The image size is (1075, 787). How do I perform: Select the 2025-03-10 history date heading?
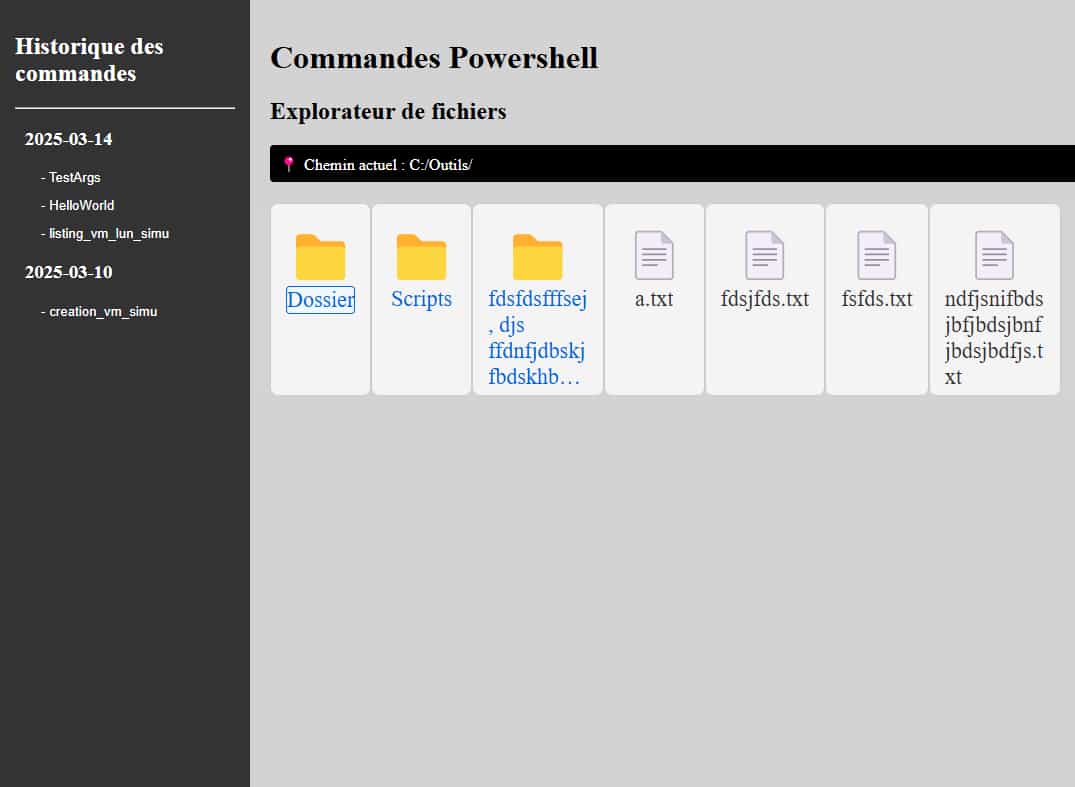(69, 272)
